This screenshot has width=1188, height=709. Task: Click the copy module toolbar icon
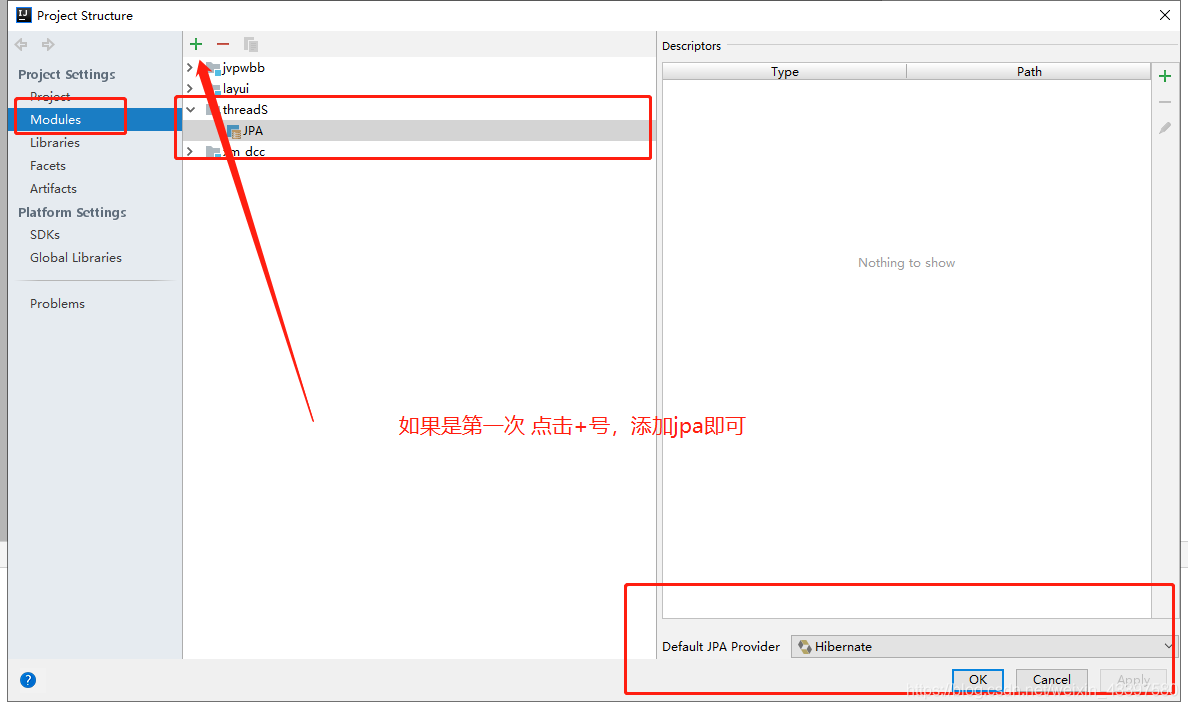click(x=251, y=45)
